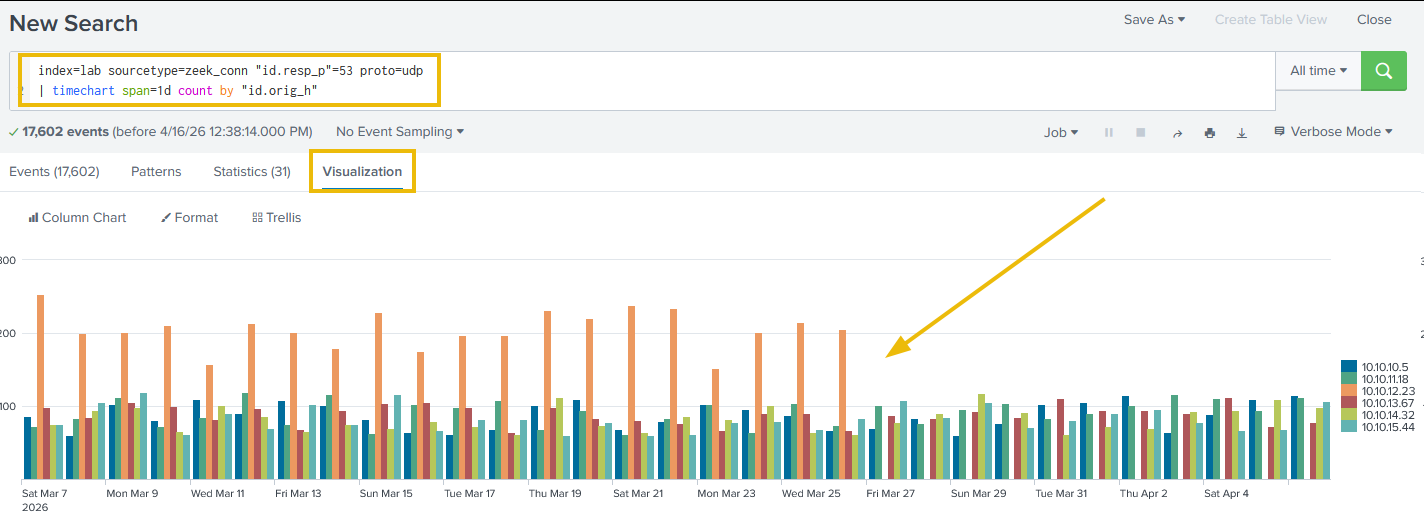Click the 10.10.12.23 orange legend swatch
This screenshot has width=1424, height=514.
coord(1349,391)
